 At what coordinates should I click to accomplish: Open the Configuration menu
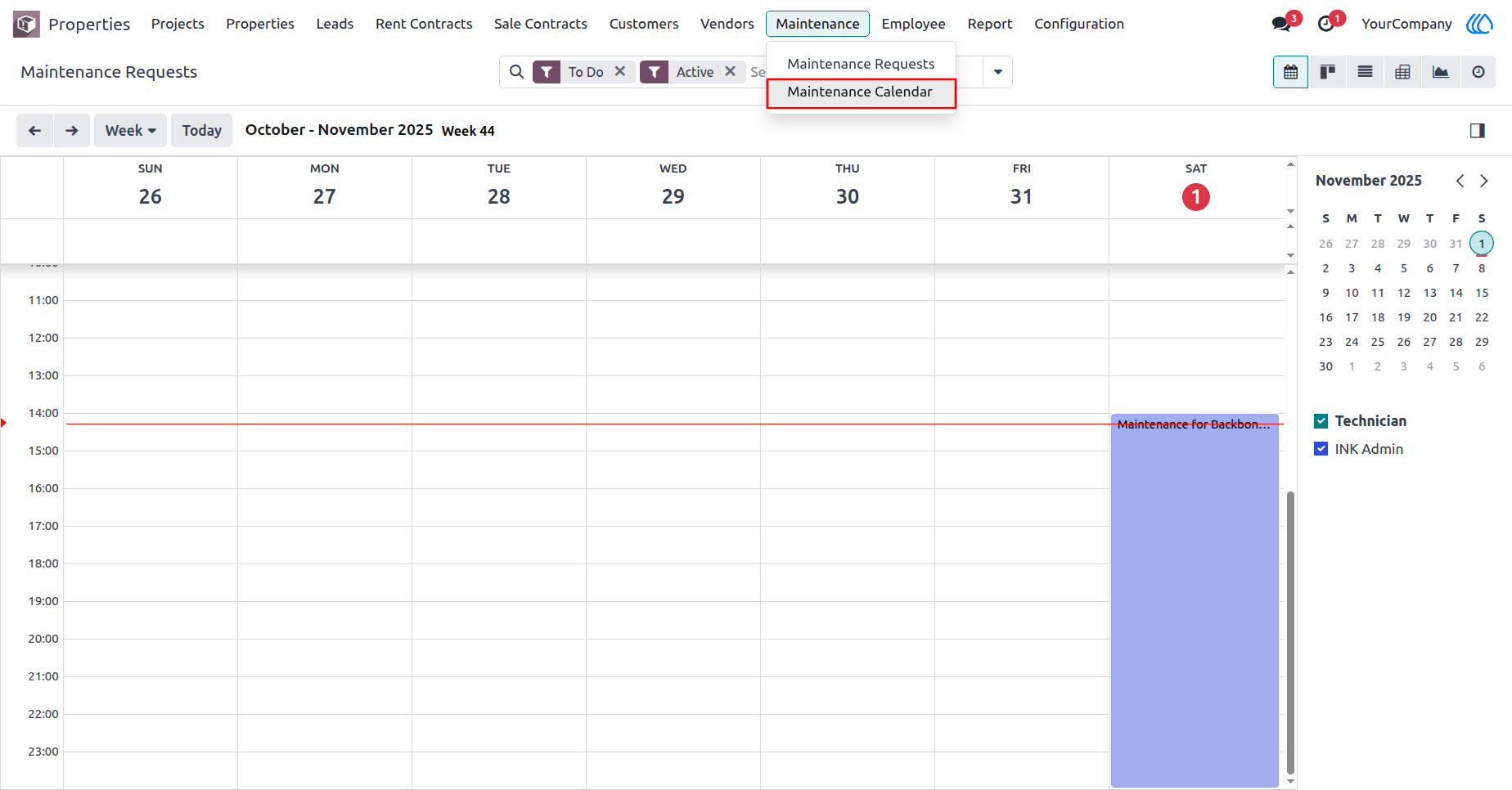click(x=1079, y=24)
